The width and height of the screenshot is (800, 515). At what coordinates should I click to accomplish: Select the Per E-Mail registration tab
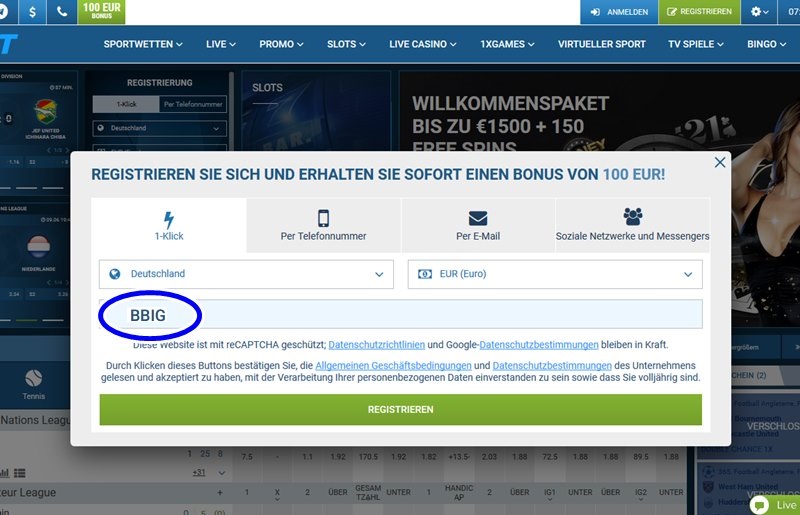point(478,225)
